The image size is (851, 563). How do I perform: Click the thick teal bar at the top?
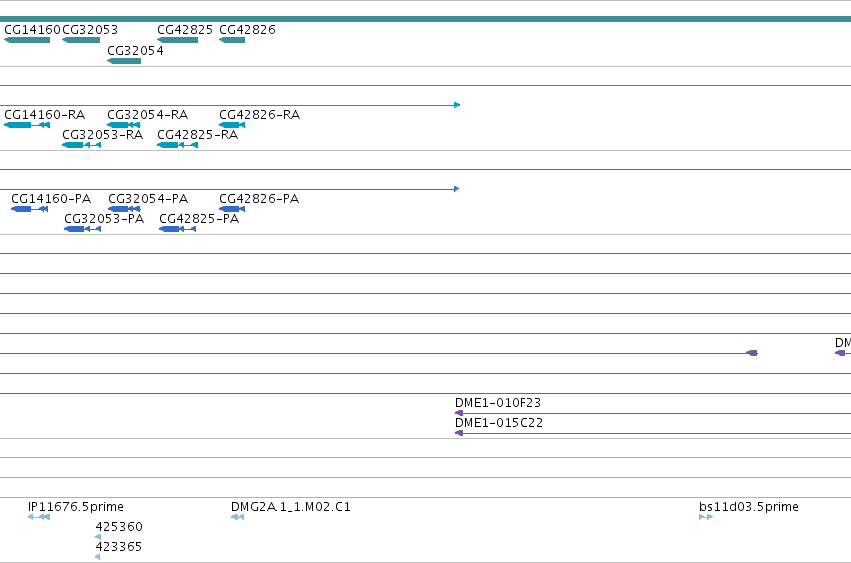click(x=426, y=19)
